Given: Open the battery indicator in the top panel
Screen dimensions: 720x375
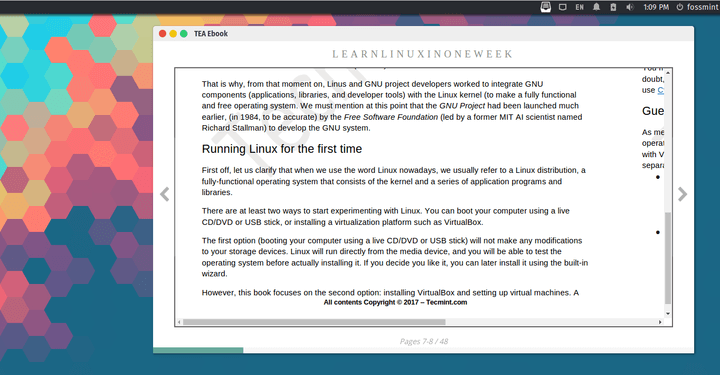Looking at the screenshot, I should 613,7.
